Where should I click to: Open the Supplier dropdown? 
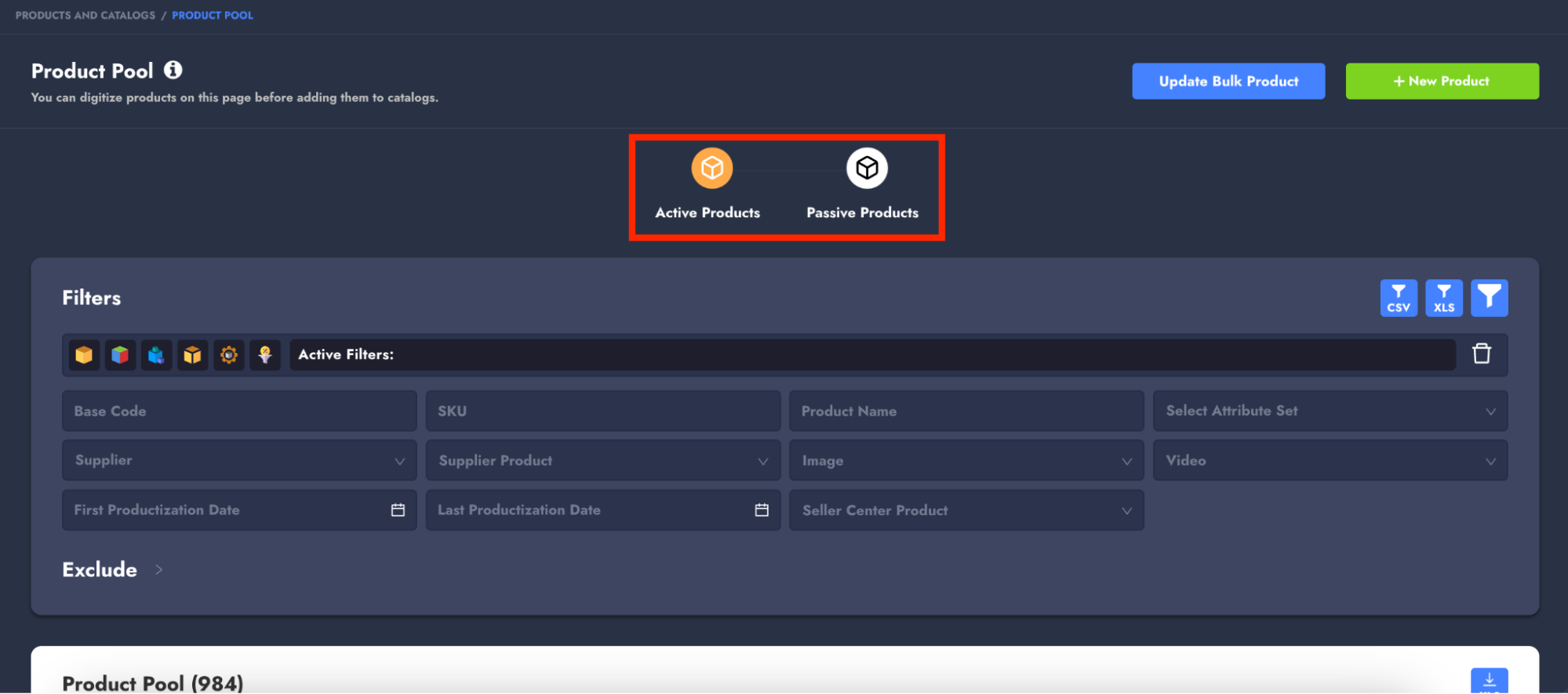[239, 460]
